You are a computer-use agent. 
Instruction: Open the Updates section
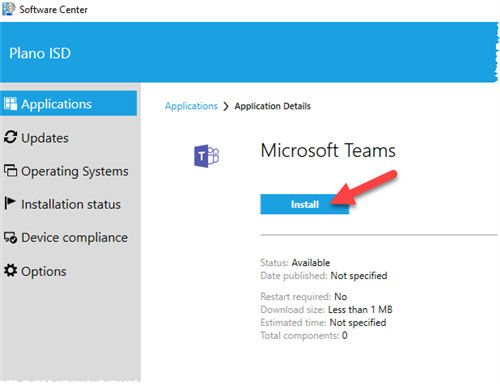click(x=45, y=138)
